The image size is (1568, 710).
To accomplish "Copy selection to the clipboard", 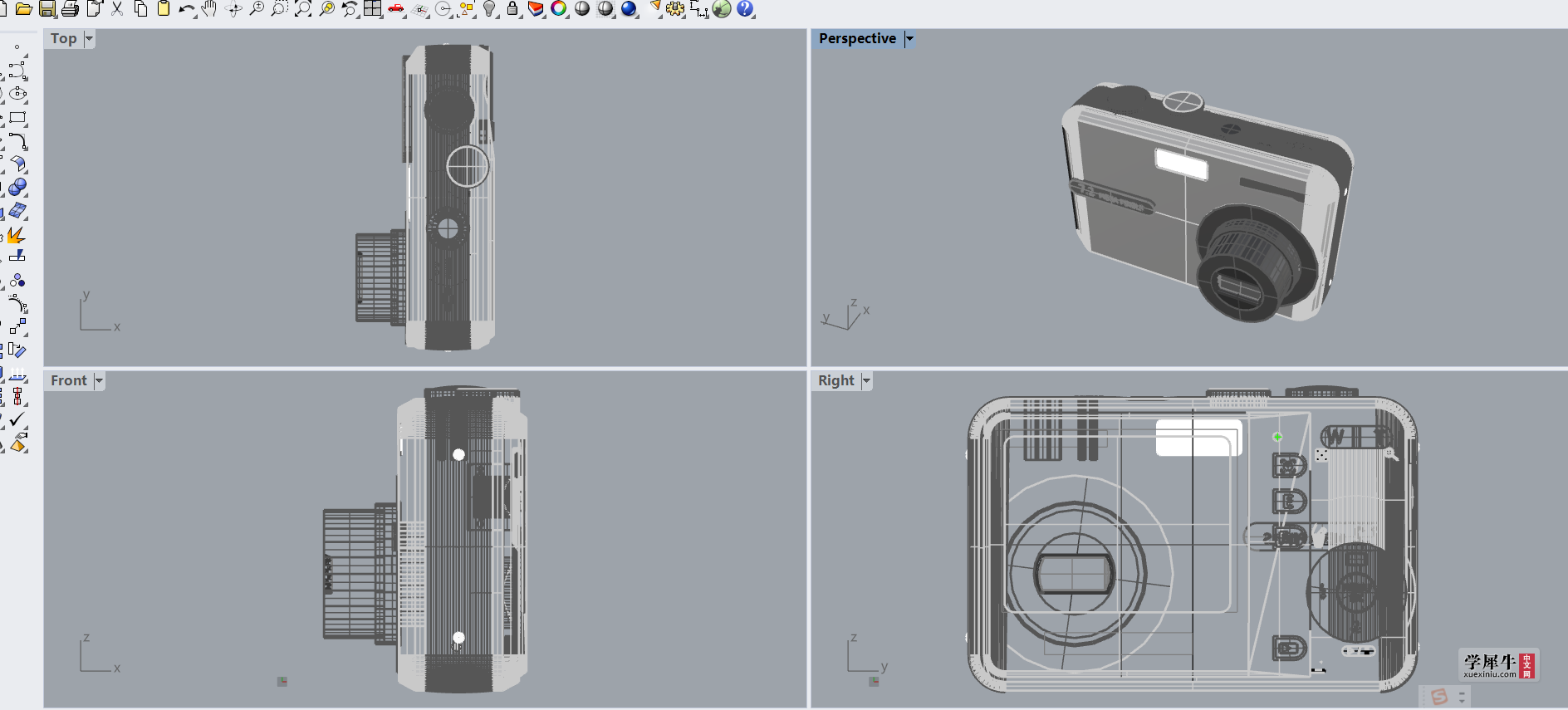I will click(x=140, y=9).
